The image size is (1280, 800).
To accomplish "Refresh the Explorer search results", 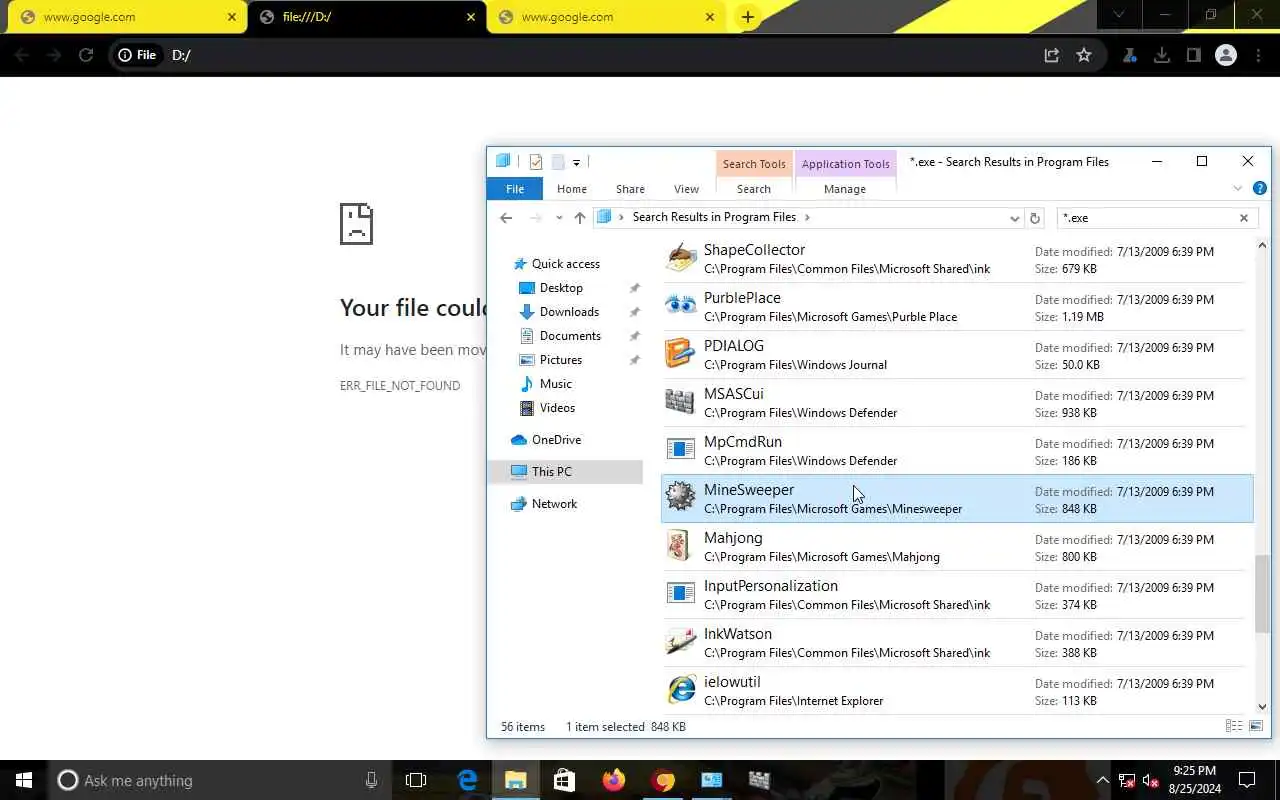I will pos(1035,218).
